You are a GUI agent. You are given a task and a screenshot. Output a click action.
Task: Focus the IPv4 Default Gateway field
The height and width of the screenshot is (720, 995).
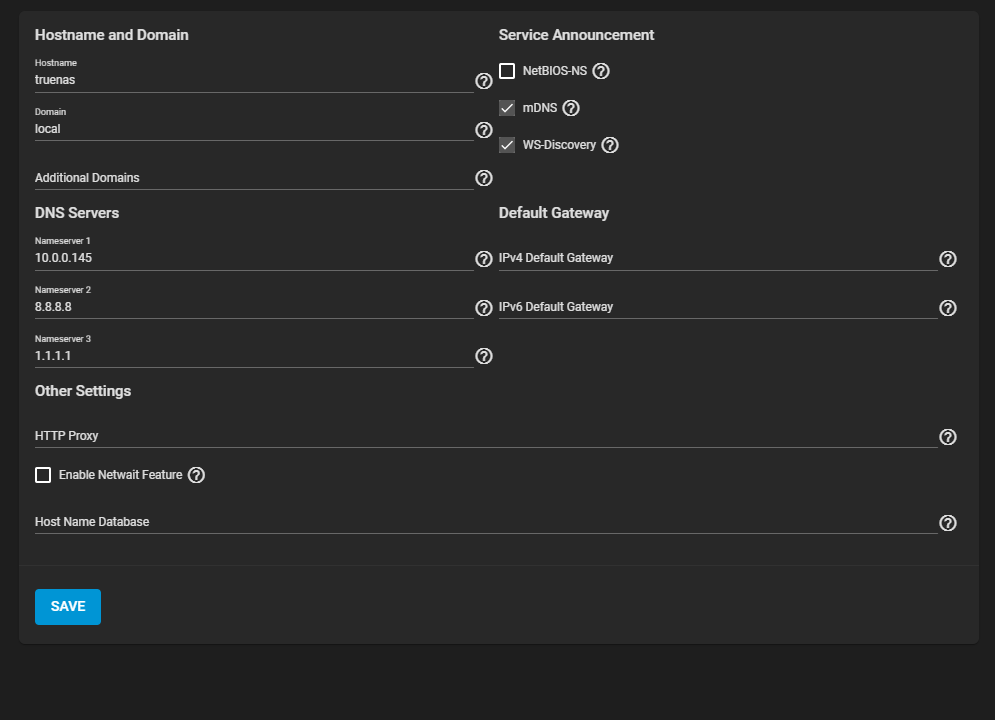click(x=717, y=258)
